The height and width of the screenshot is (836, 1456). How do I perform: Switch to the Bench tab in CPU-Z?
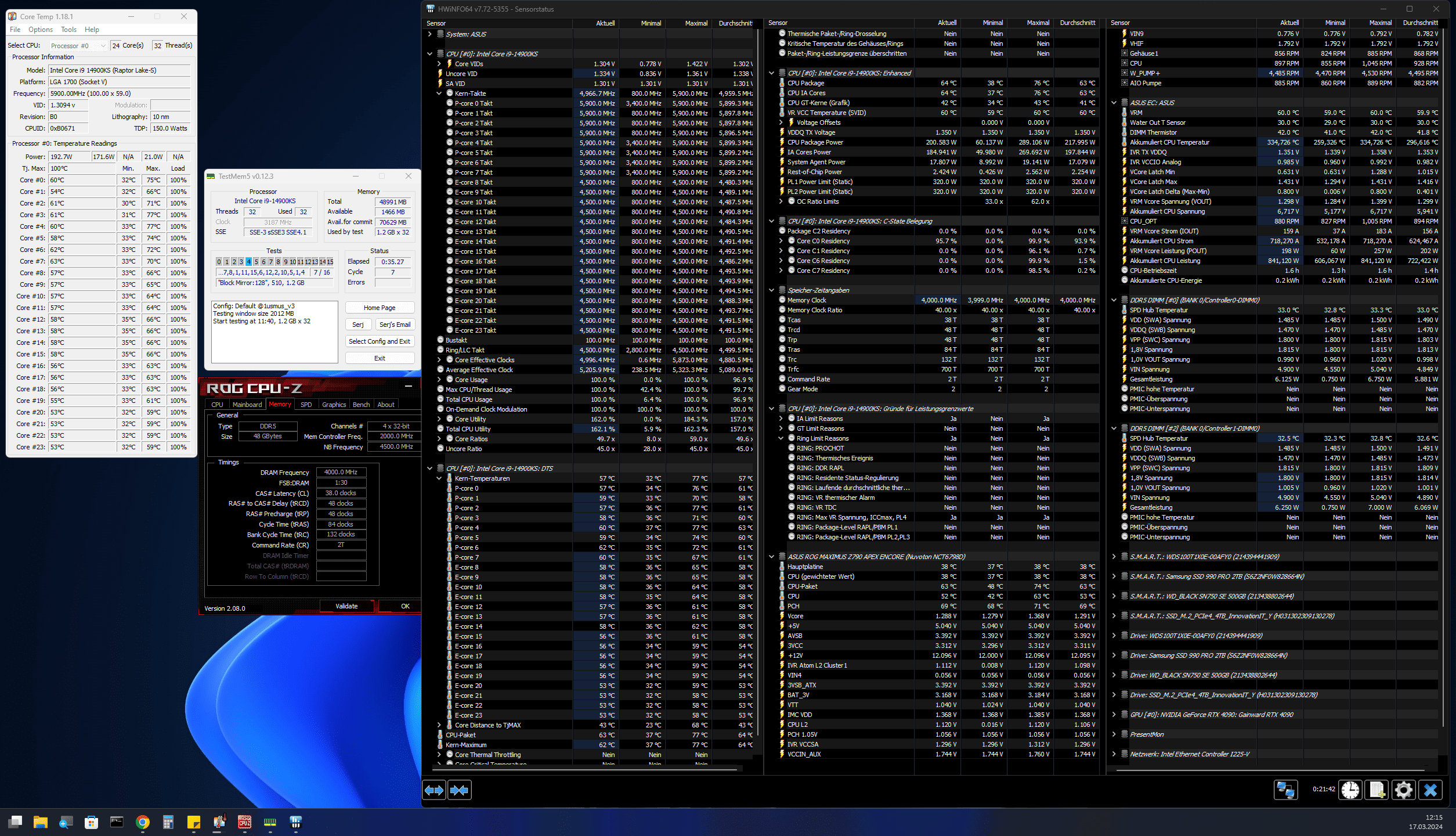click(361, 405)
